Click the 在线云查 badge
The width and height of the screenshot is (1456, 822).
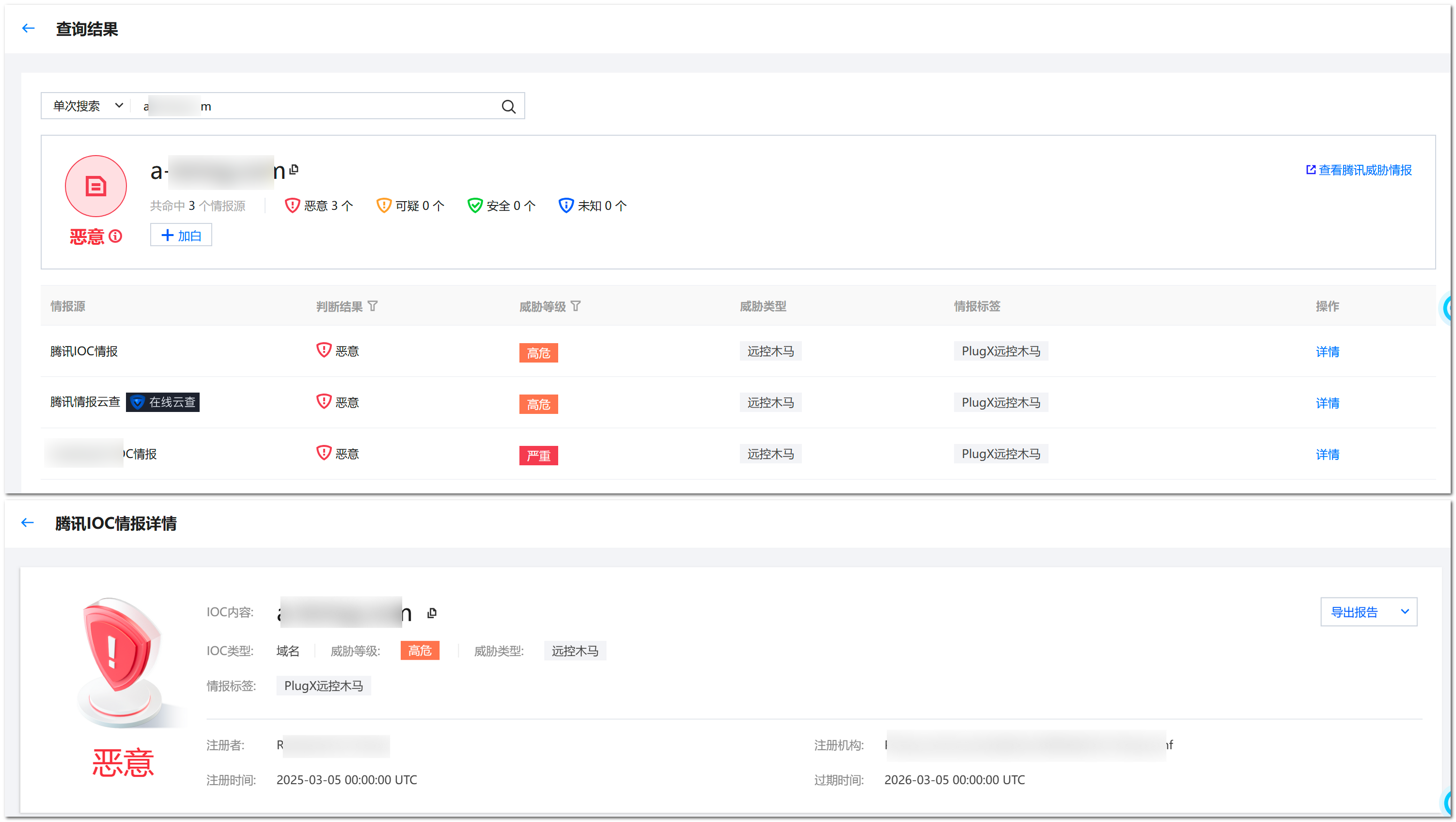pos(163,402)
